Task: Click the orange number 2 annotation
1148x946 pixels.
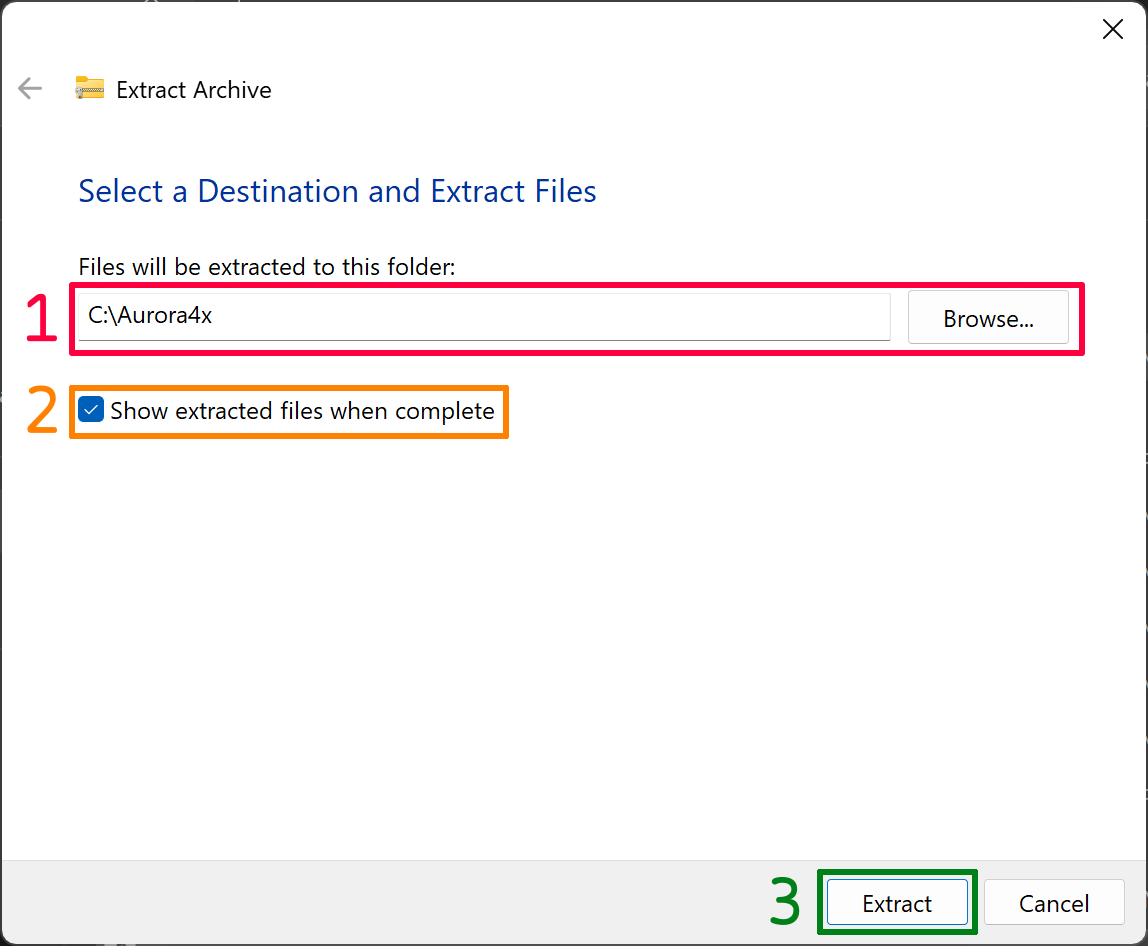Action: [x=42, y=412]
